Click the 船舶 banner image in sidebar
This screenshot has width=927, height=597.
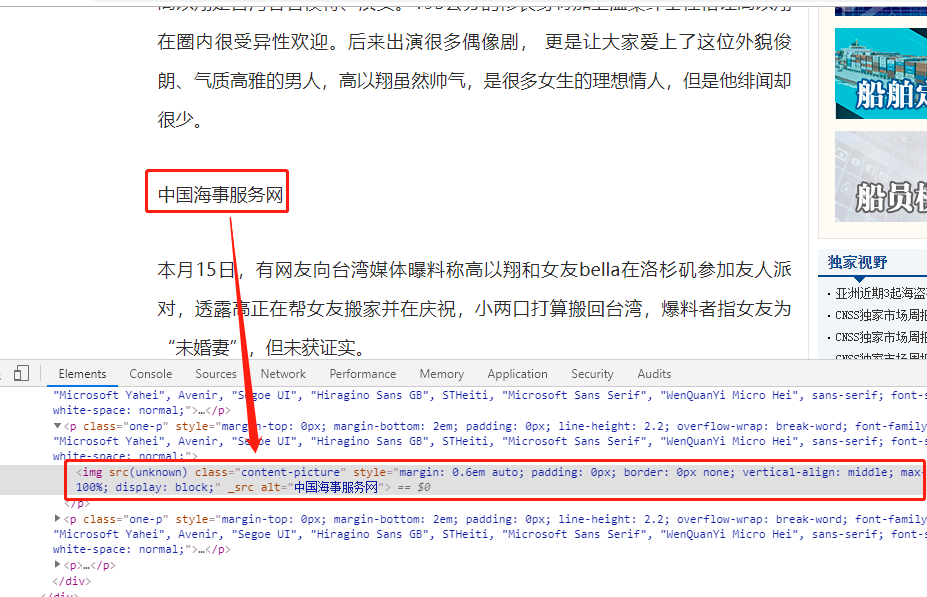881,73
